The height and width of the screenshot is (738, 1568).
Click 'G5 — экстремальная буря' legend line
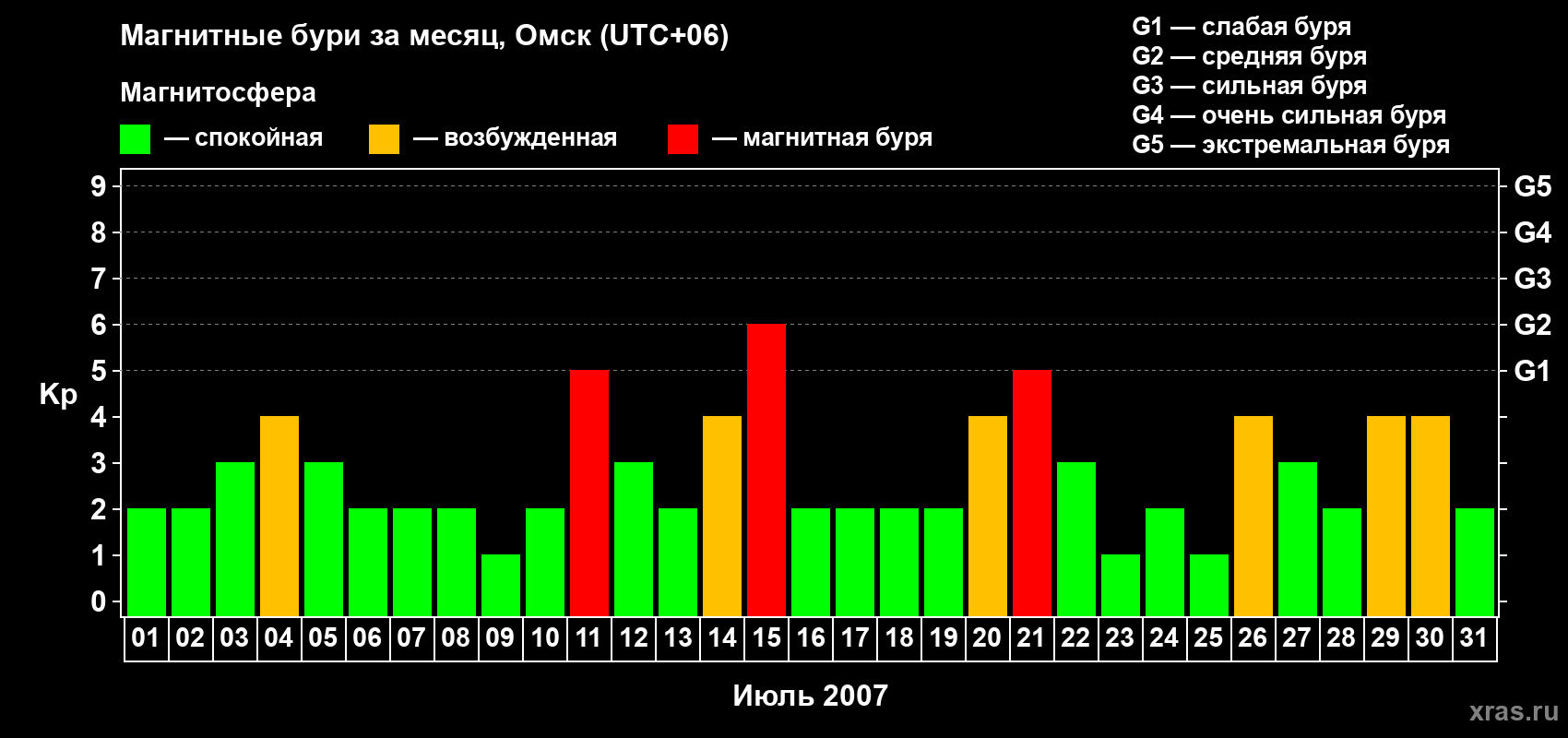(x=1290, y=146)
